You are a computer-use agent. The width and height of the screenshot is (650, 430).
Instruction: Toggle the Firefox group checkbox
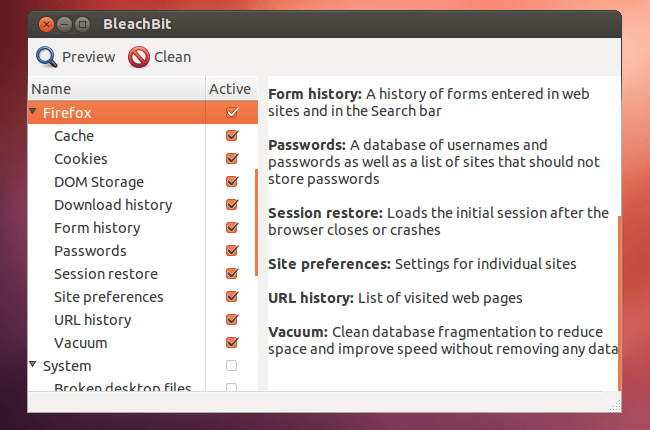click(x=232, y=112)
